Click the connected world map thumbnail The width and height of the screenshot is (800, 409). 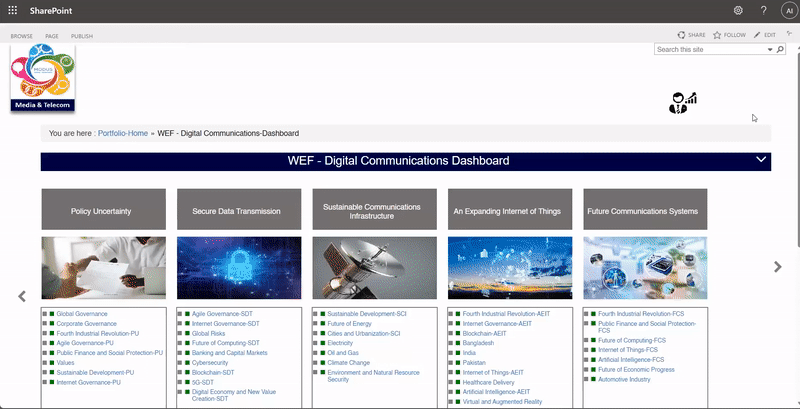point(510,268)
